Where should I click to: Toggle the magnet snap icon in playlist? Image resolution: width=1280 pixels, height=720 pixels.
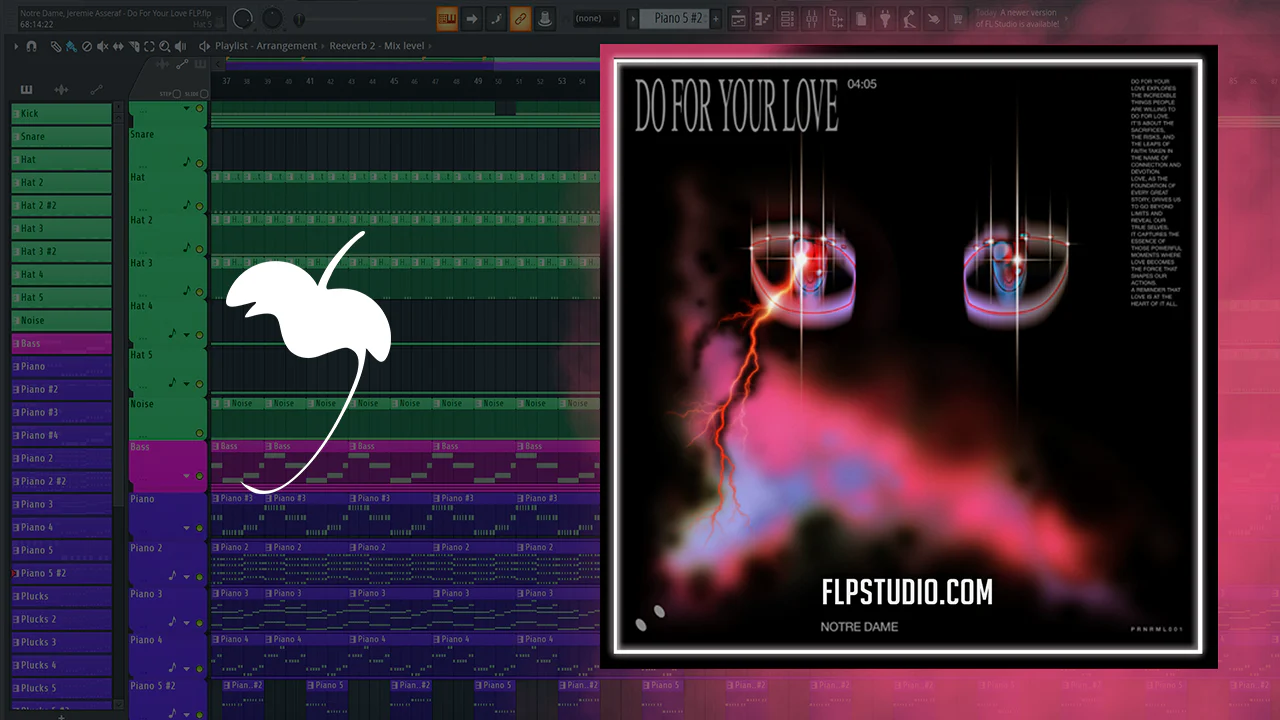click(x=31, y=46)
